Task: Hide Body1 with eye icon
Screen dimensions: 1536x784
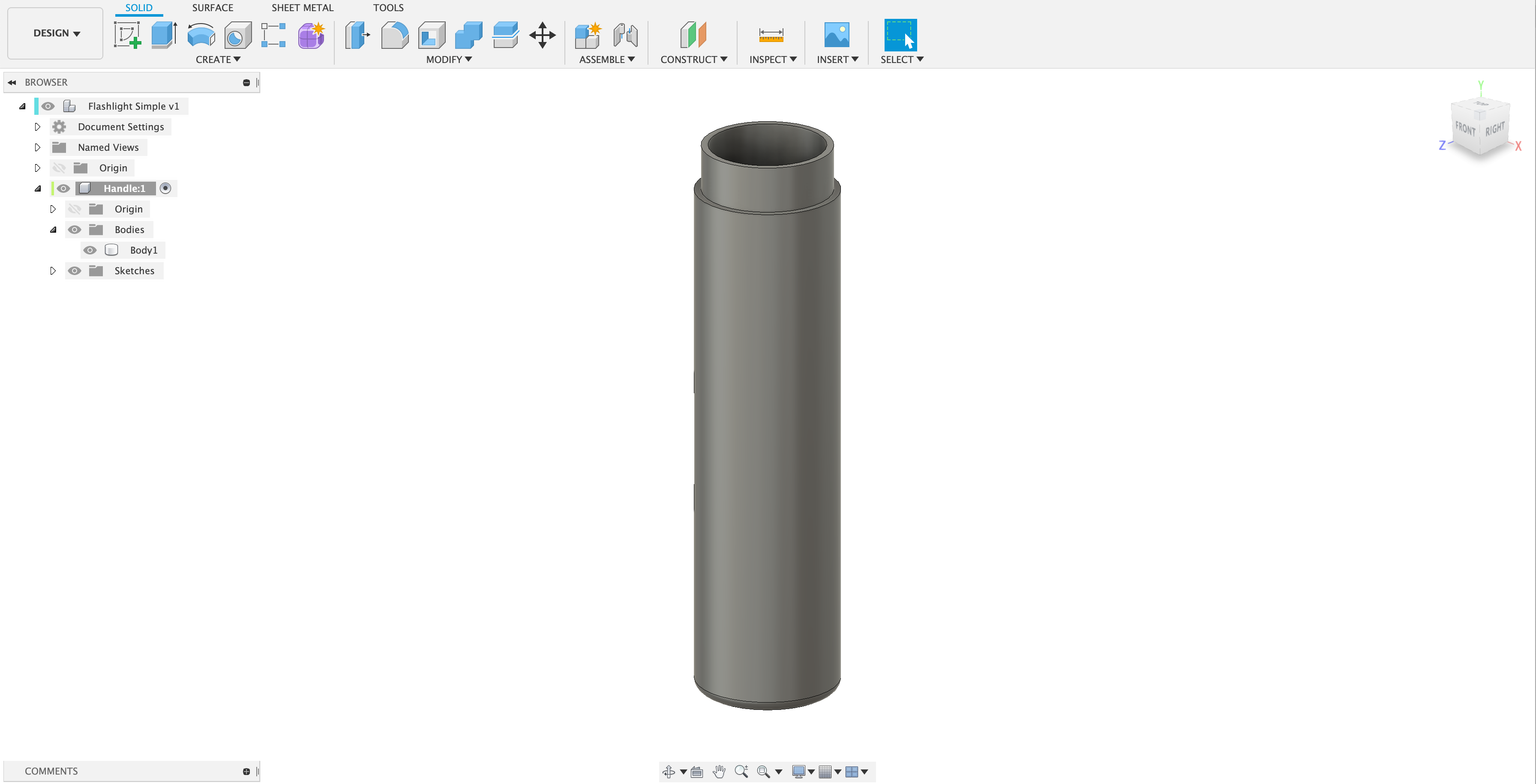Action: [x=90, y=250]
